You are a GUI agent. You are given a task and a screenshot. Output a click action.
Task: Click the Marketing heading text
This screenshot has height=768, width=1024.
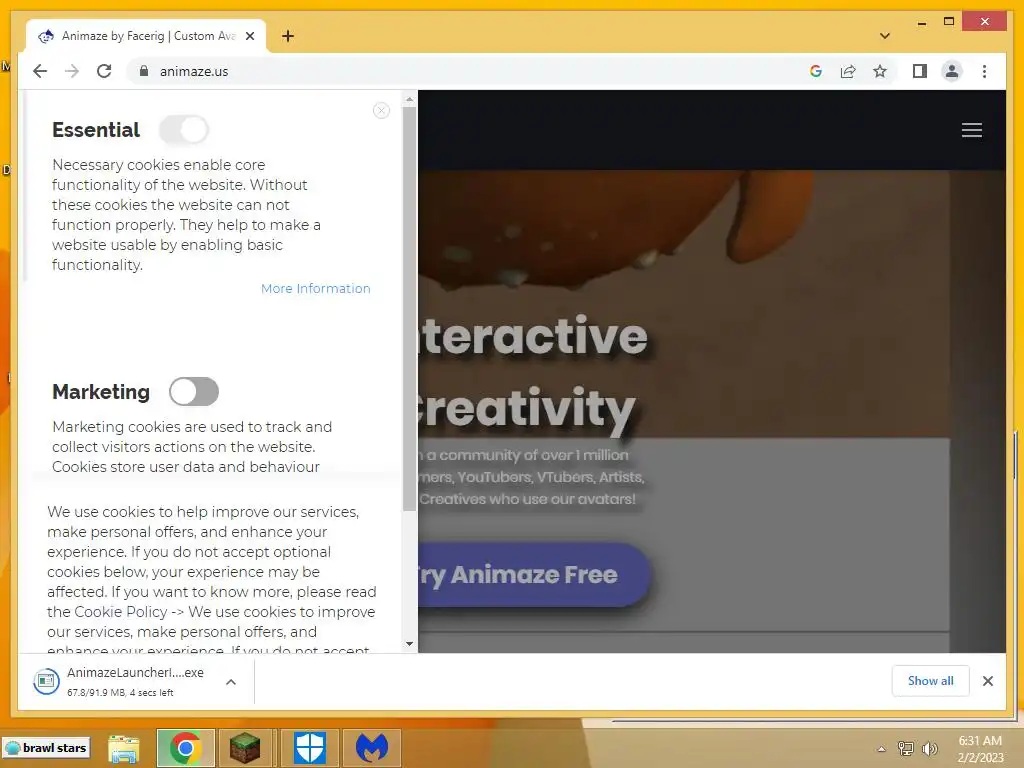pos(101,391)
